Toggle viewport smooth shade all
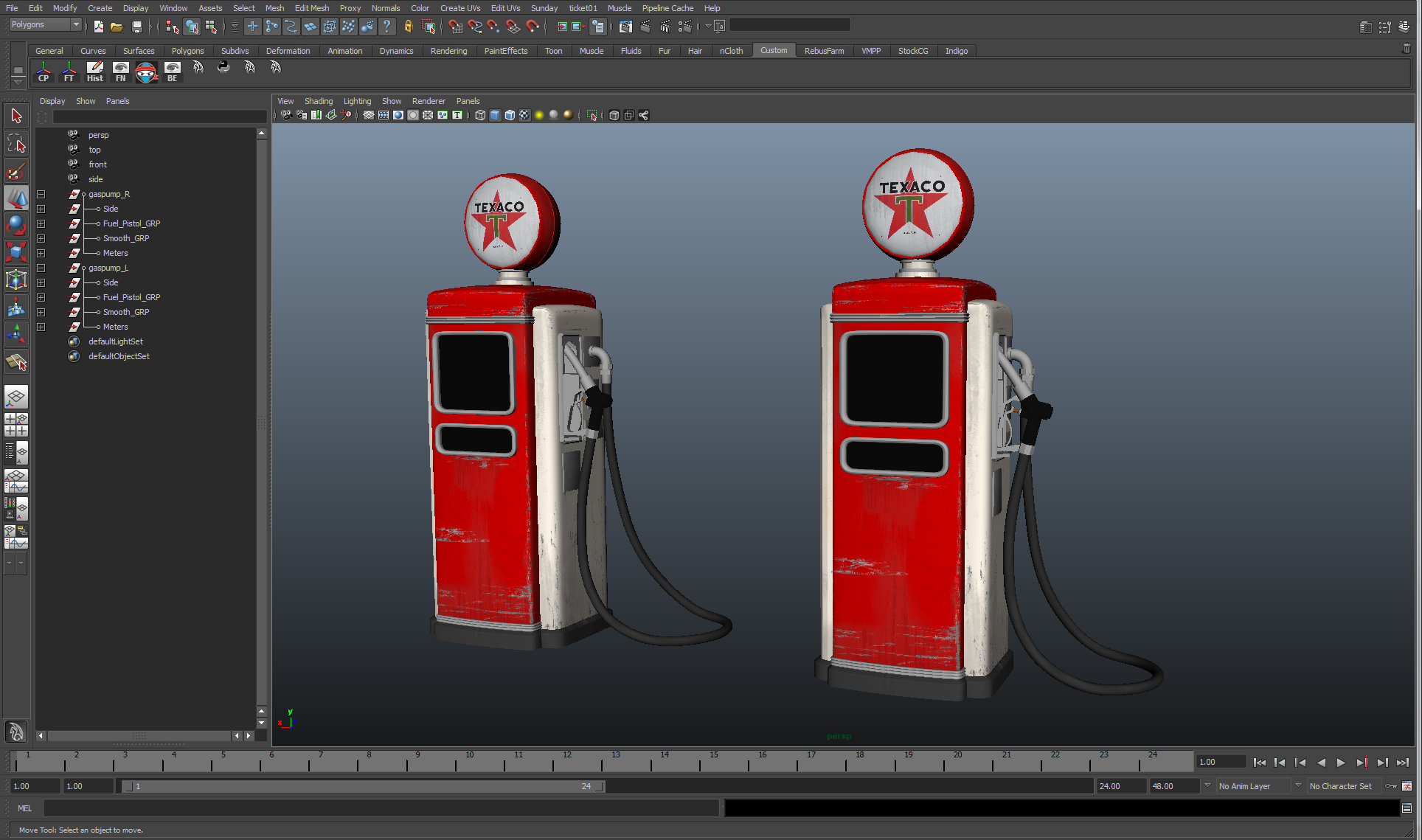 (x=495, y=115)
